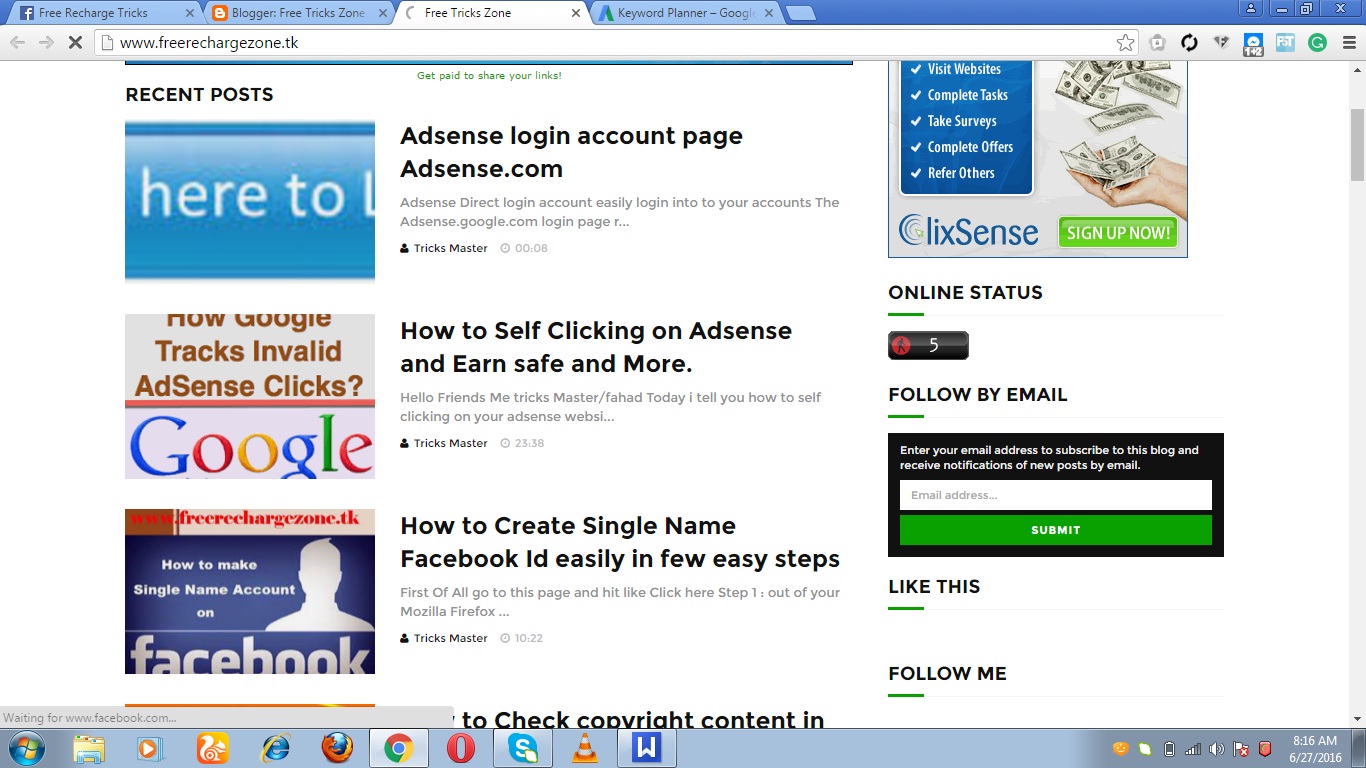Click the Chrome menu hamburger icon
1366x768 pixels.
(1347, 43)
